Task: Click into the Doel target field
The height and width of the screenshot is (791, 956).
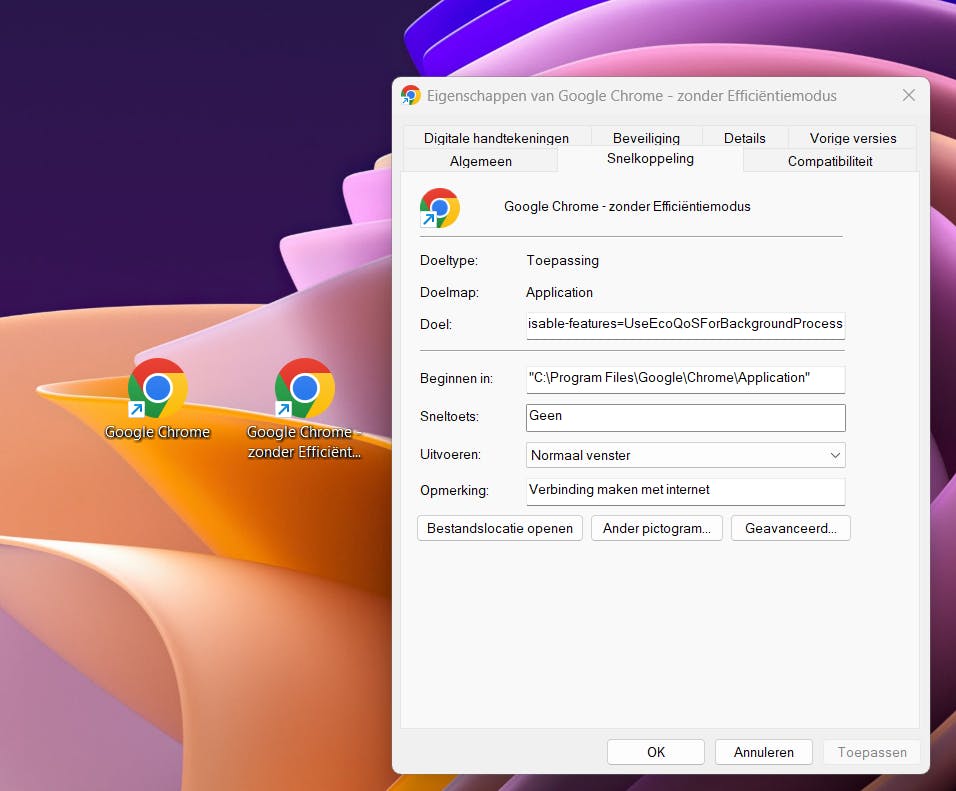Action: (x=685, y=324)
